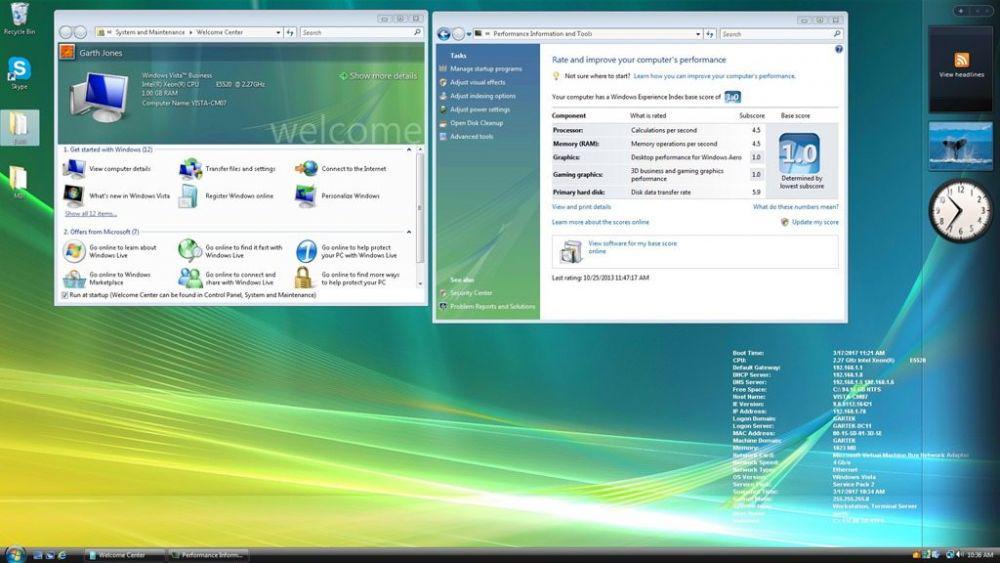The image size is (1000, 563).
Task: Click Learn more about the scores online
Action: pos(600,223)
